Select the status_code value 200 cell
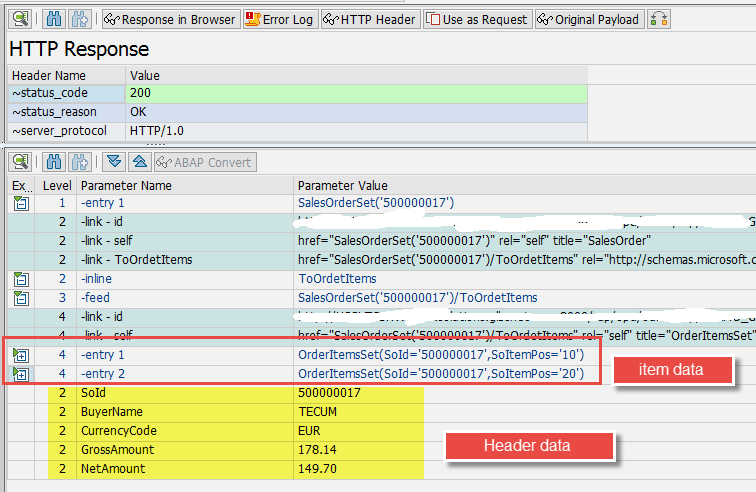Screen dimensions: 756x492 click(x=357, y=93)
